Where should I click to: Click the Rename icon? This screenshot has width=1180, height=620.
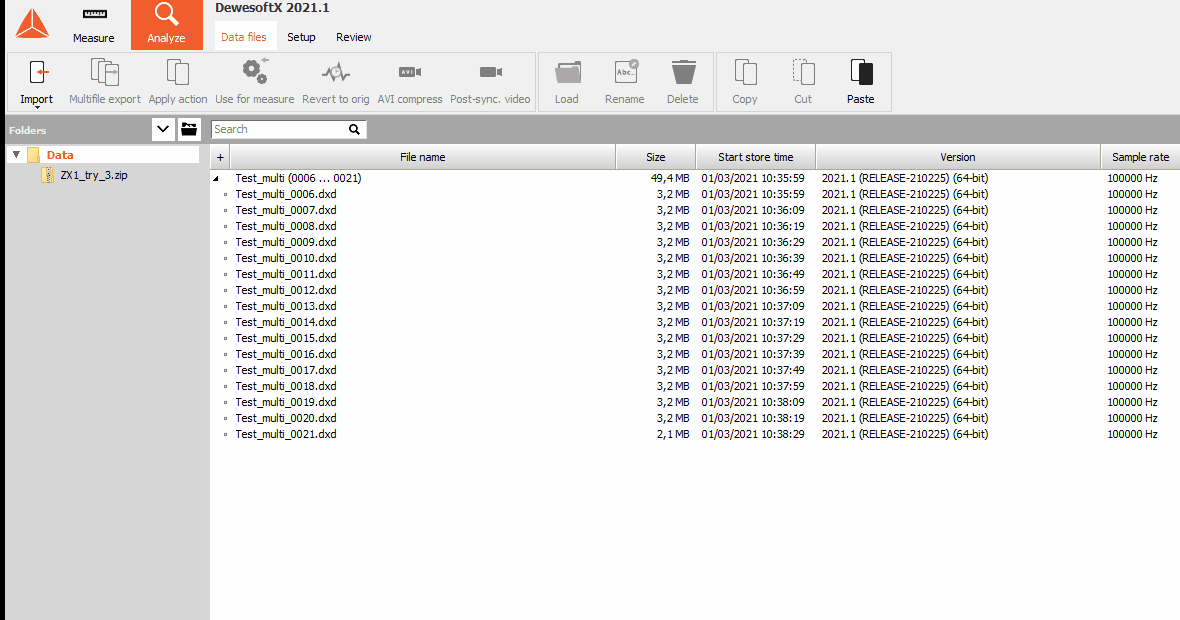tap(625, 72)
